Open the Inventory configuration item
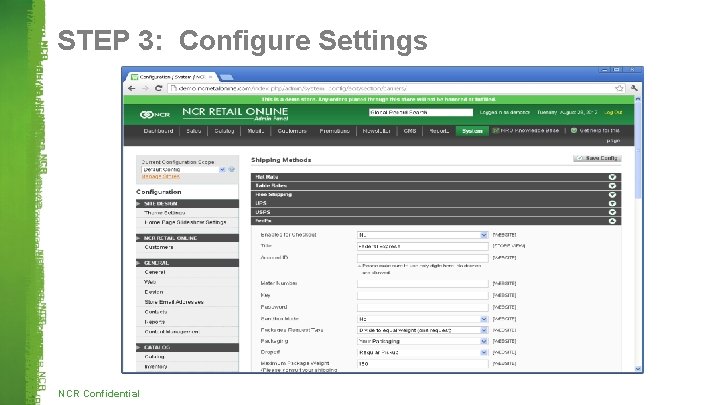Image resolution: width=720 pixels, height=405 pixels. (x=156, y=366)
